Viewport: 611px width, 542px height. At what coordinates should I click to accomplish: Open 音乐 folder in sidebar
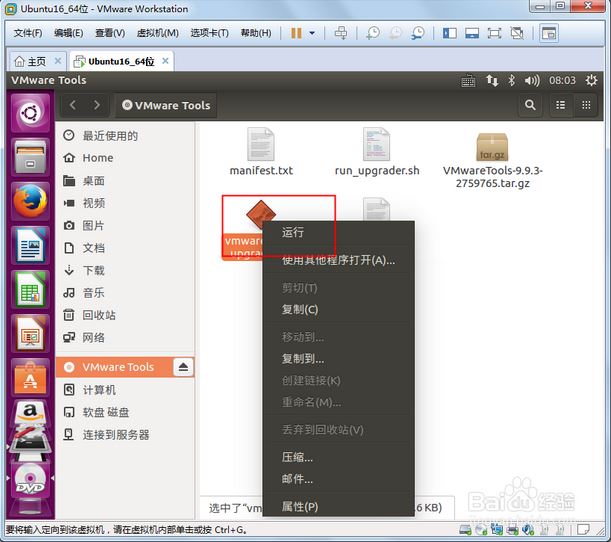click(125, 293)
